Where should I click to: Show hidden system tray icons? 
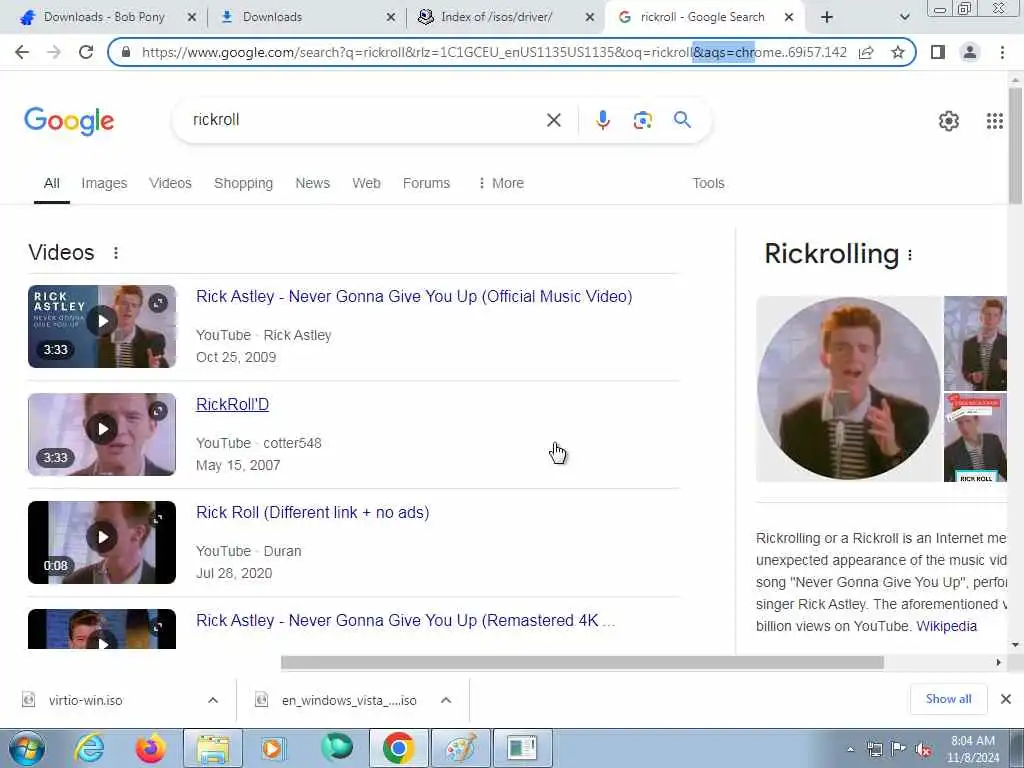point(850,750)
